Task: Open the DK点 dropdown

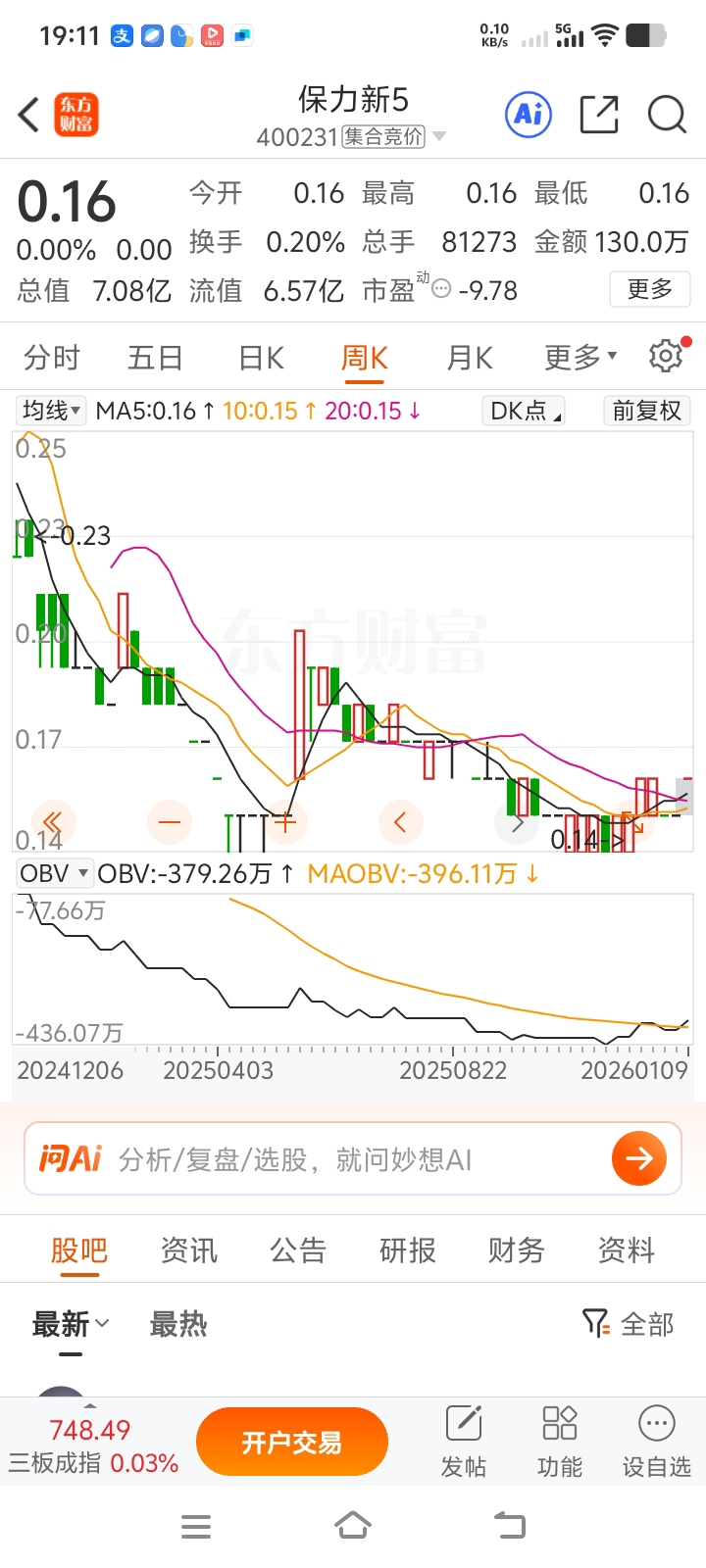Action: (x=525, y=411)
